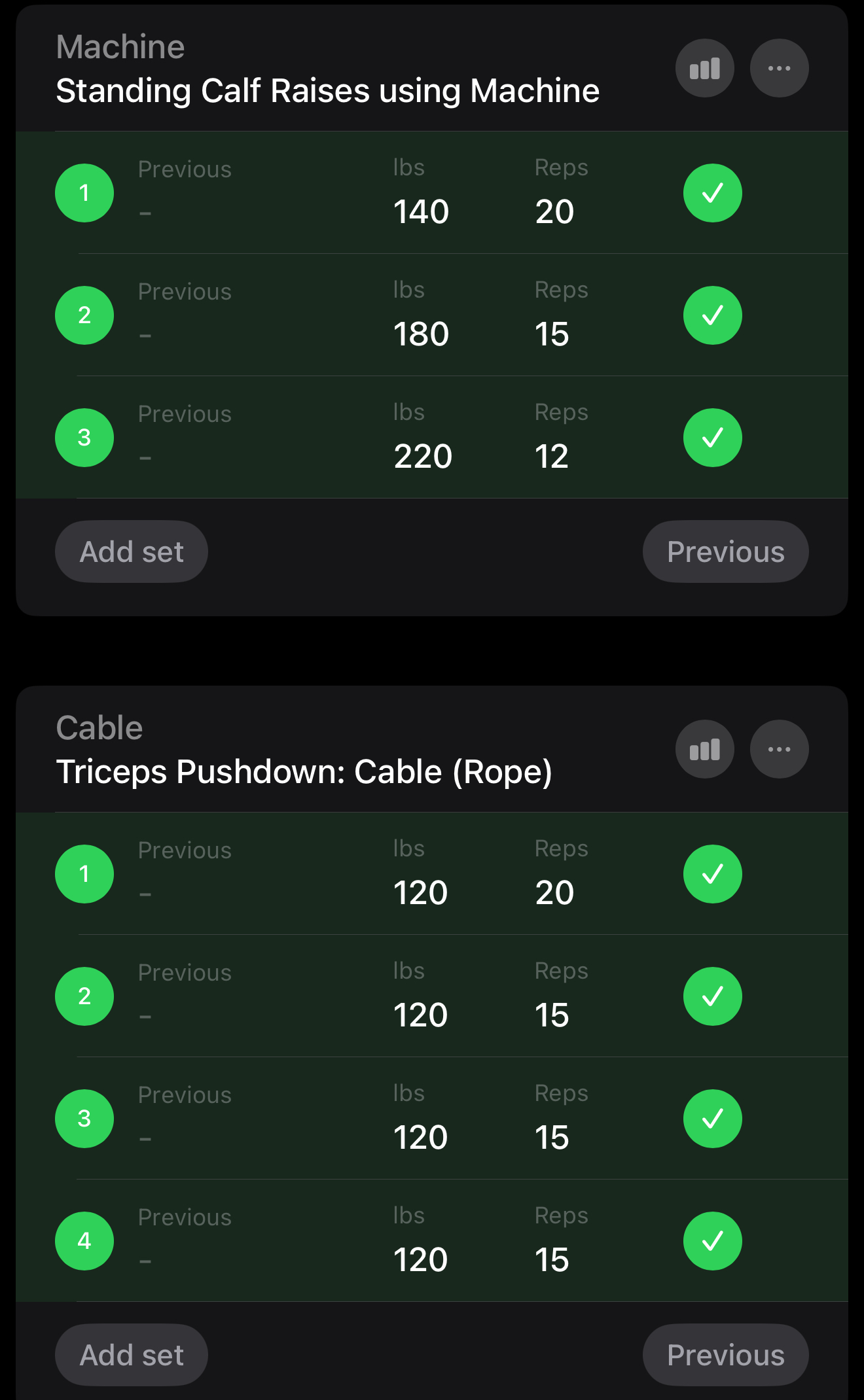Screen dimensions: 864x1400
Task: Open stats chart for Standing Calf Raises
Action: point(704,68)
